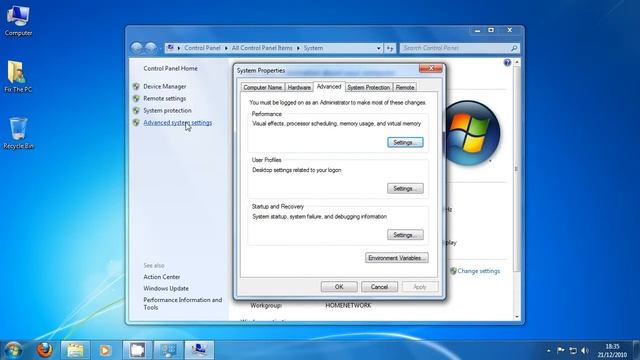Click Change settings link in System window
The width and height of the screenshot is (640, 360).
click(x=478, y=271)
